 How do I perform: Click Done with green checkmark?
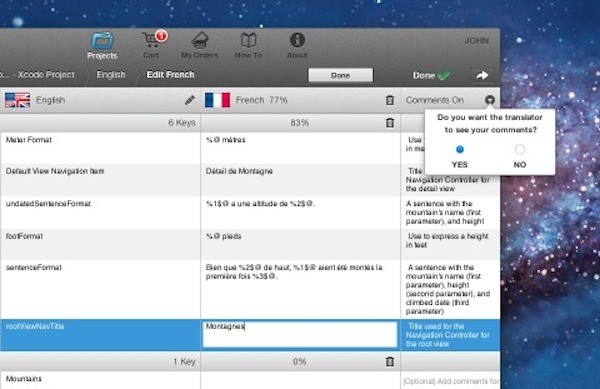coord(431,75)
